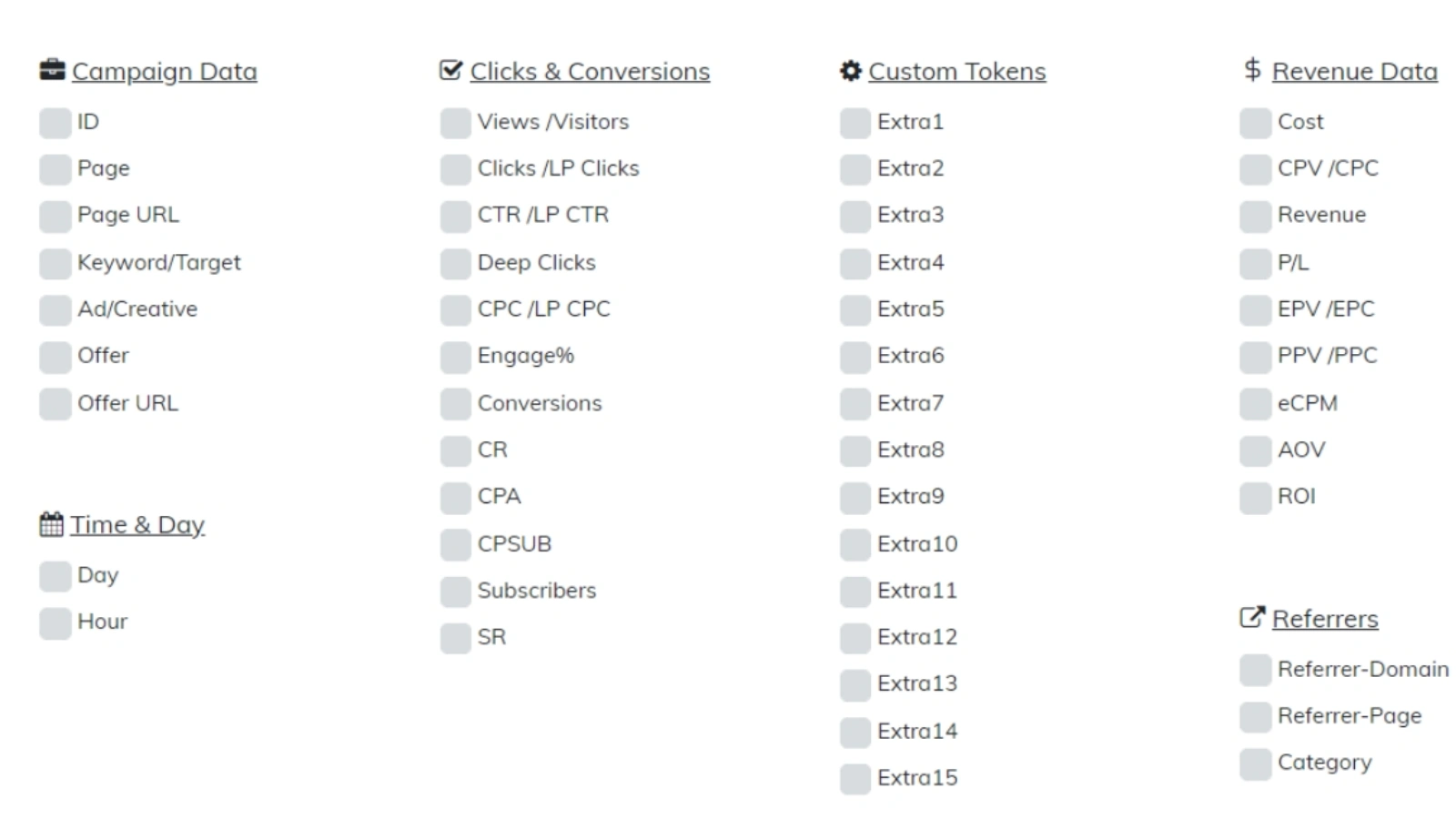Open the Campaign Data heading link

coord(164,72)
